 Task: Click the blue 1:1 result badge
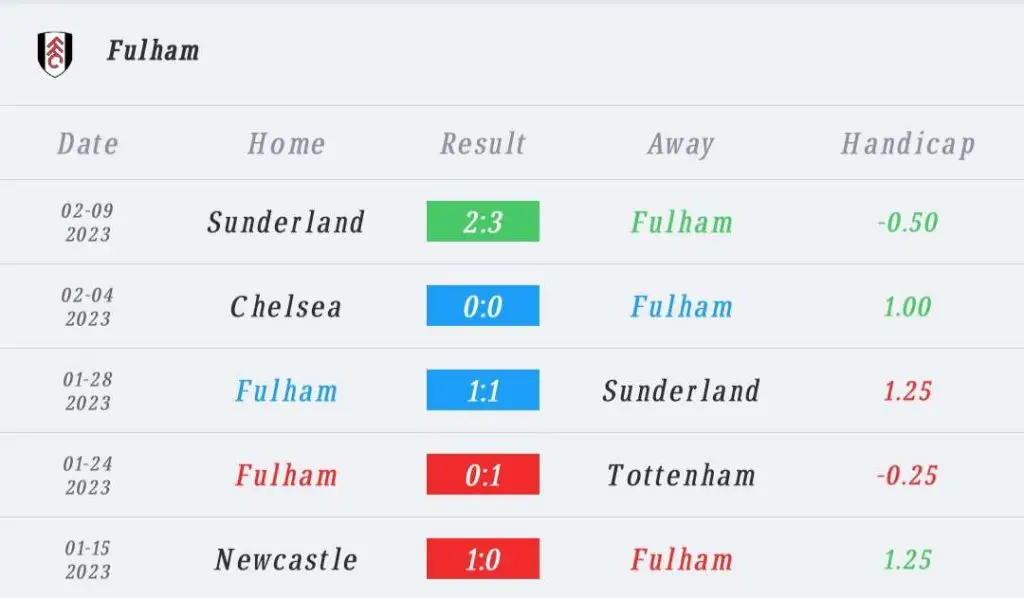(x=483, y=390)
